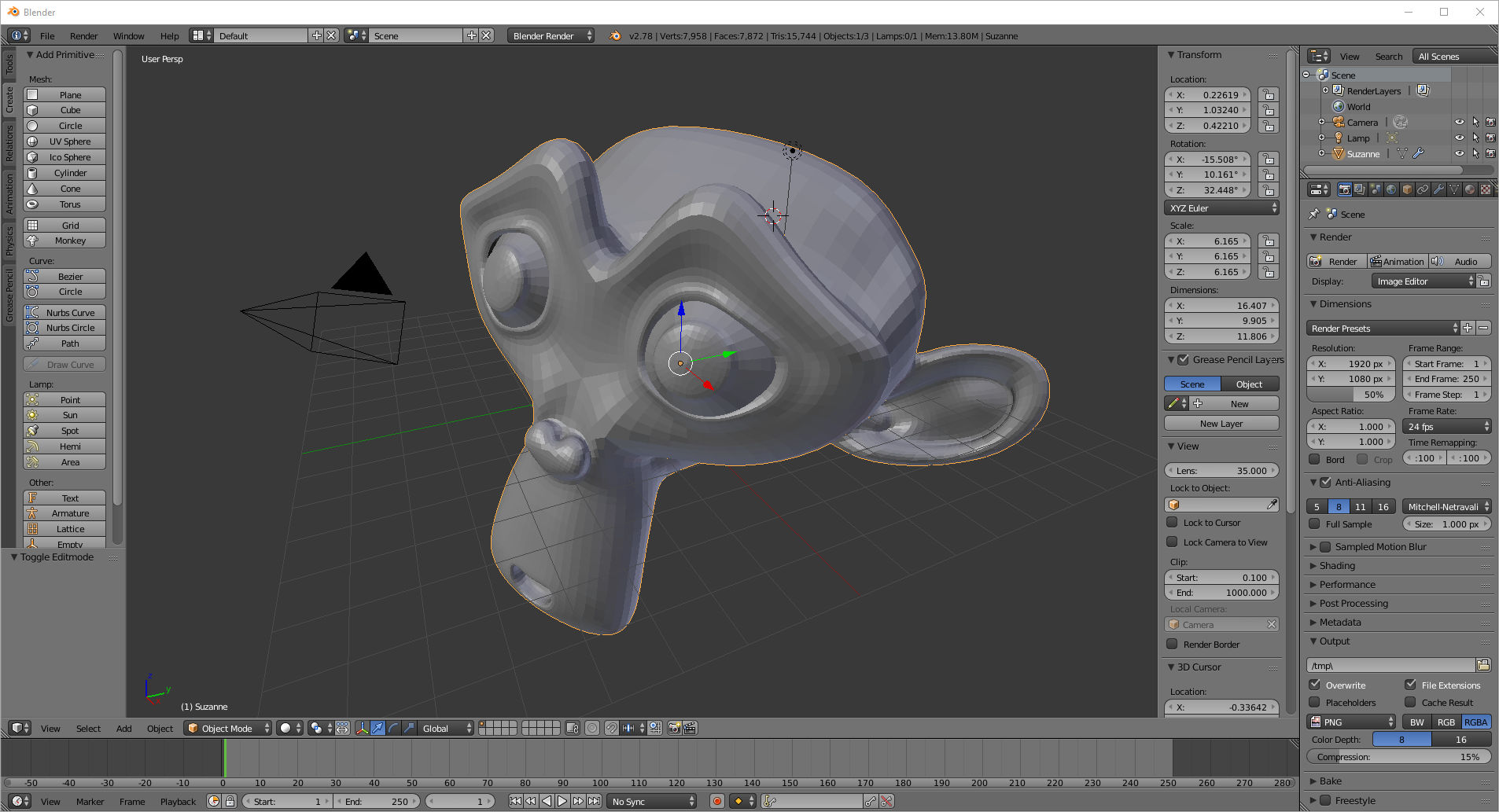The image size is (1499, 812).
Task: Toggle proportional editing icon in 3D header
Action: (593, 728)
